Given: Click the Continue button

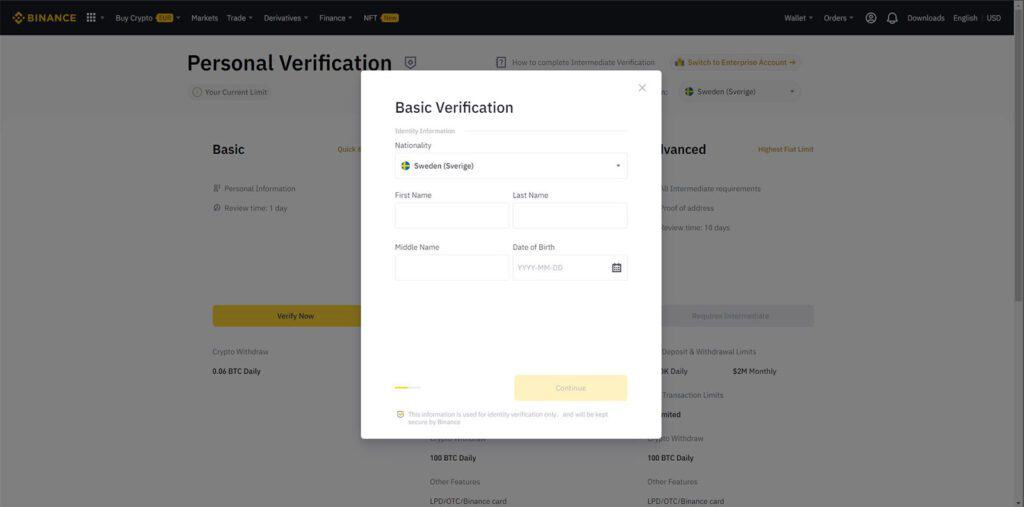Looking at the screenshot, I should 571,388.
